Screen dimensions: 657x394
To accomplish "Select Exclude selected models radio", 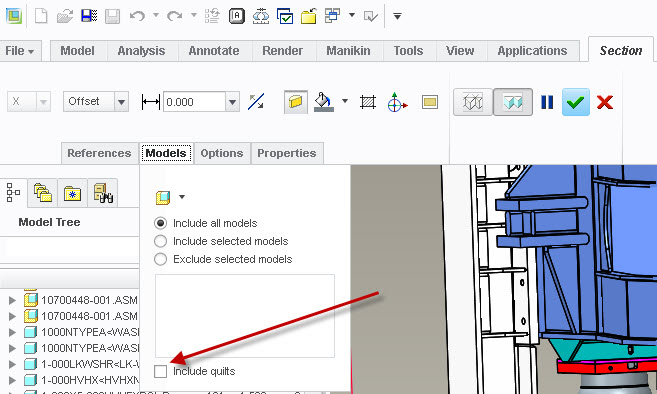I will 160,259.
